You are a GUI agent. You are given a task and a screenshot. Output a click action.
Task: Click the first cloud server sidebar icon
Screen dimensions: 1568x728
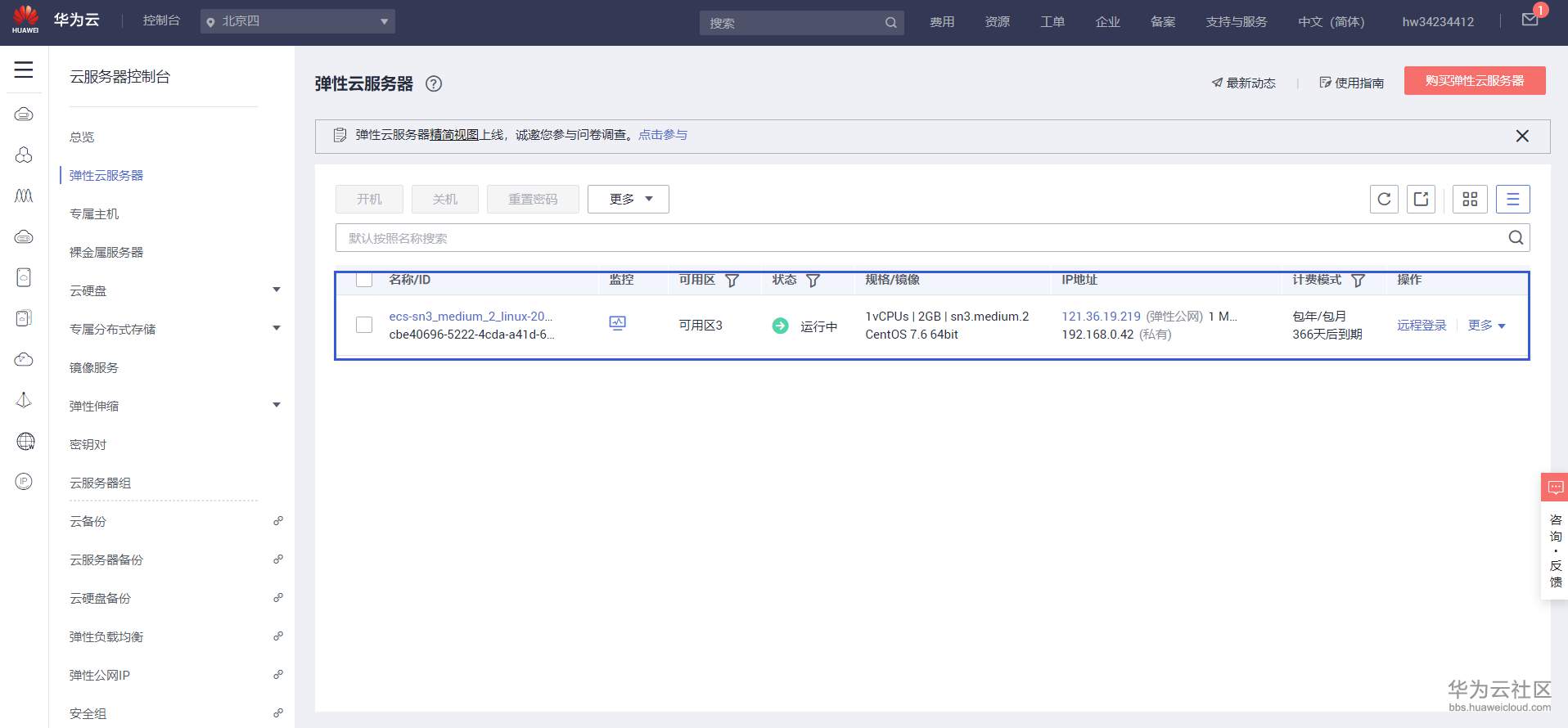(x=24, y=114)
